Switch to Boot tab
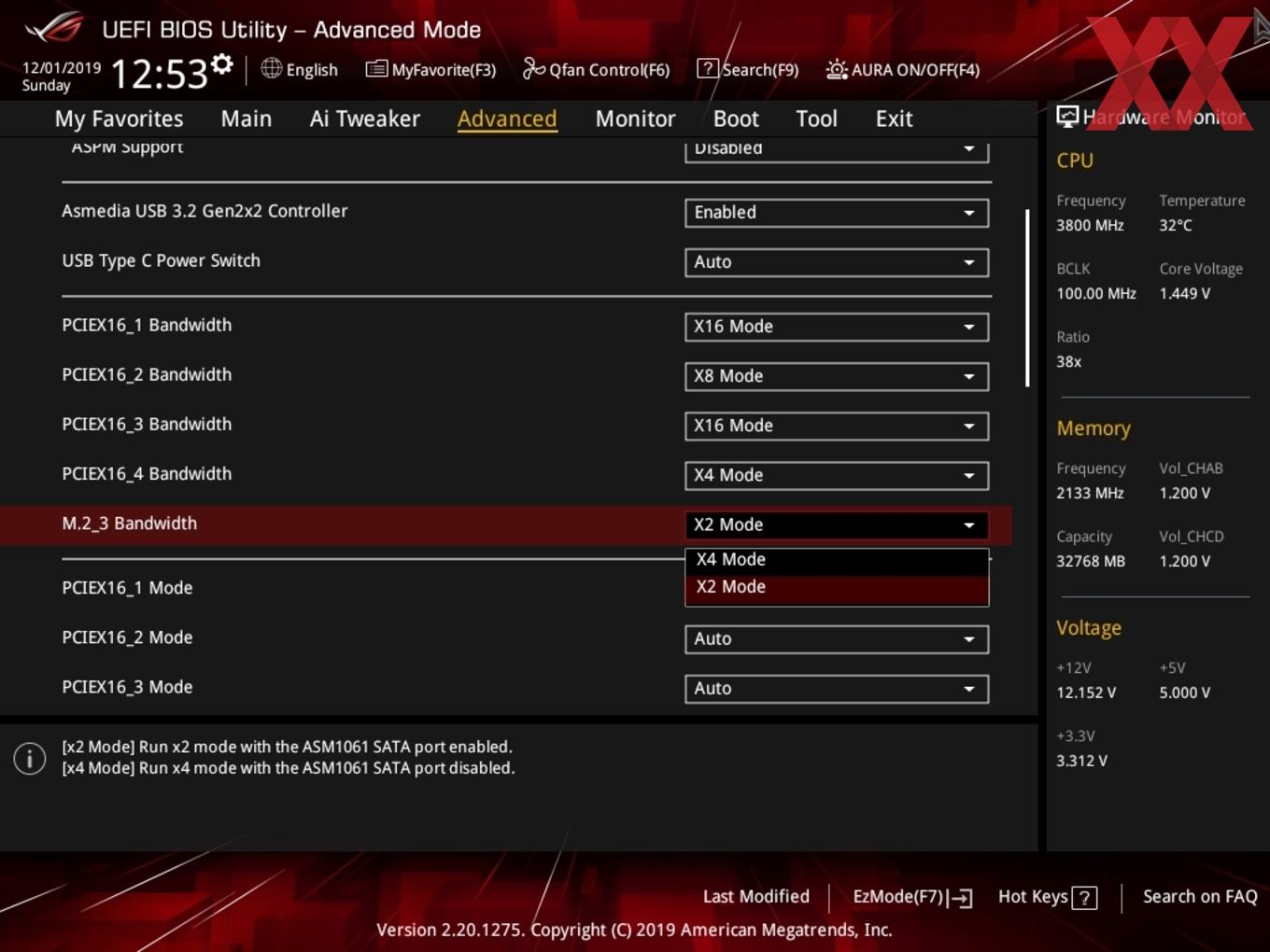This screenshot has width=1270, height=952. point(736,119)
